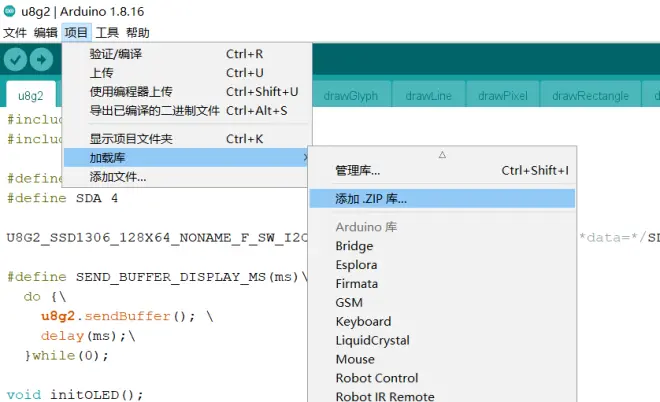Include the Firmata library

coord(442,284)
